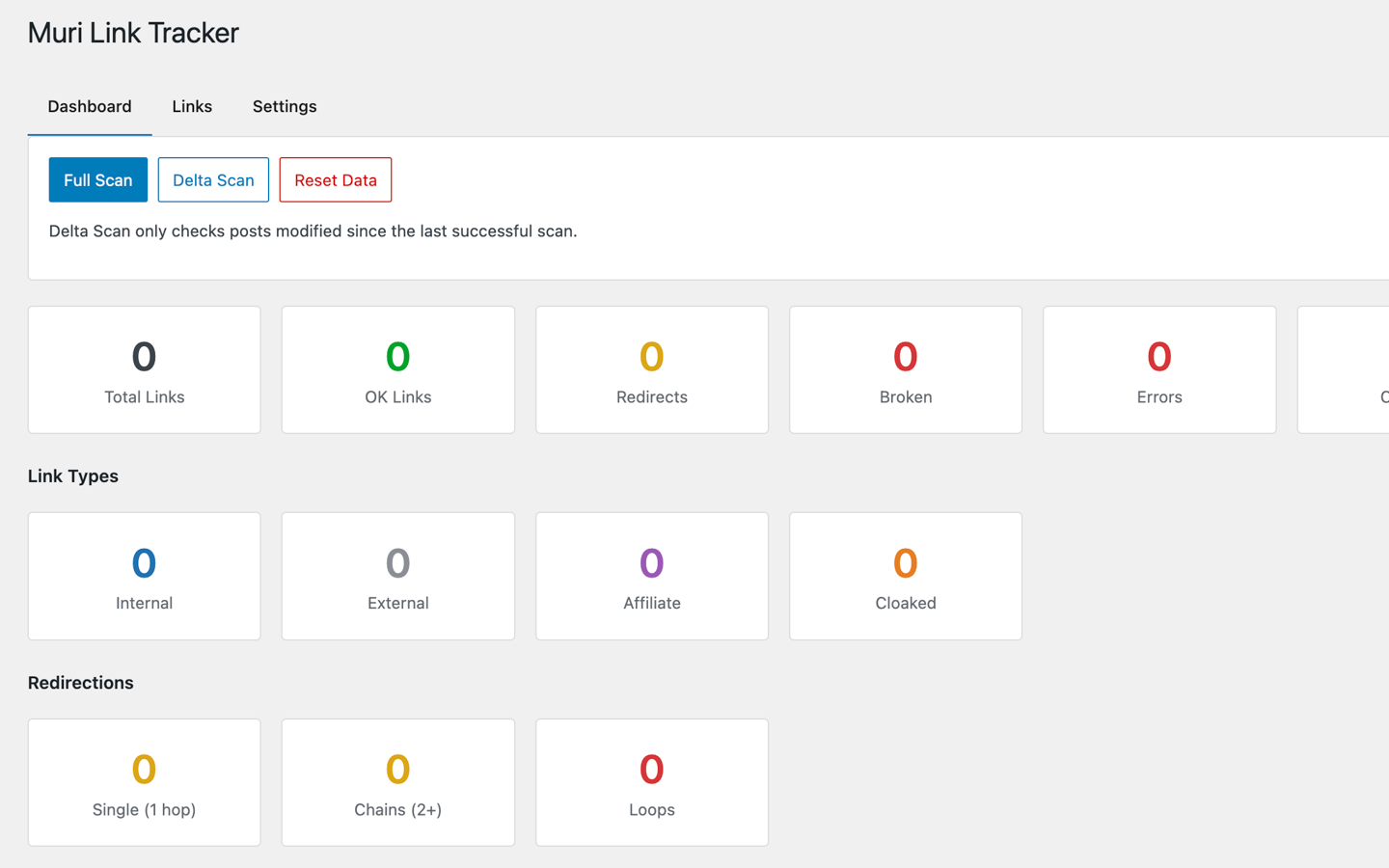Select the Internal link type card

pos(144,576)
